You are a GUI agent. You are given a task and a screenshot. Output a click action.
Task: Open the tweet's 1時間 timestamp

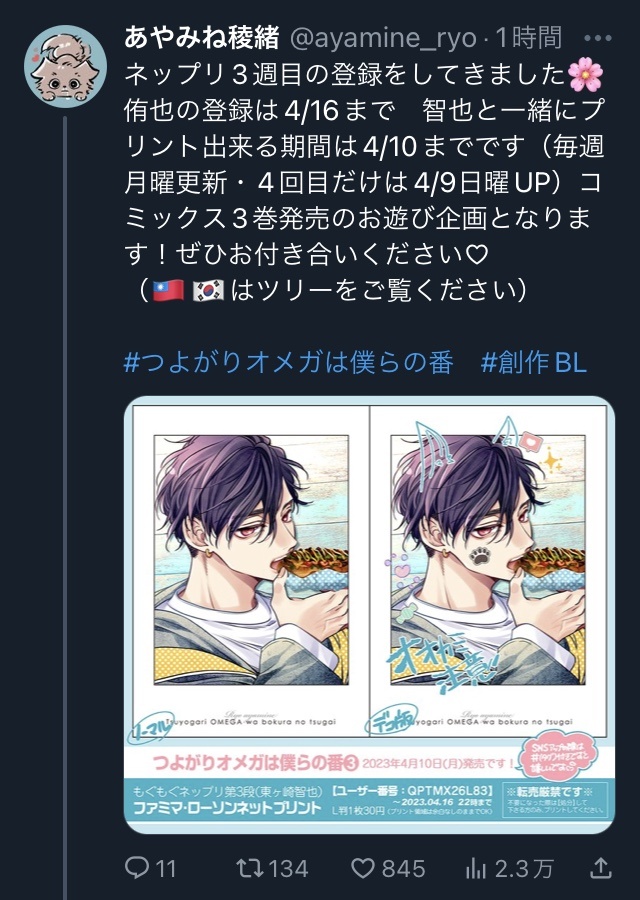[x=528, y=38]
